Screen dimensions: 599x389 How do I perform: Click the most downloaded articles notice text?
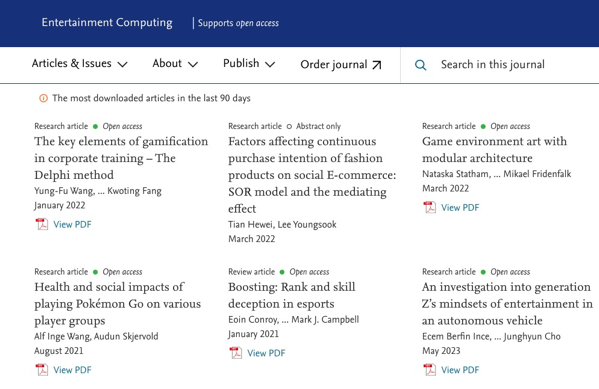tap(151, 98)
